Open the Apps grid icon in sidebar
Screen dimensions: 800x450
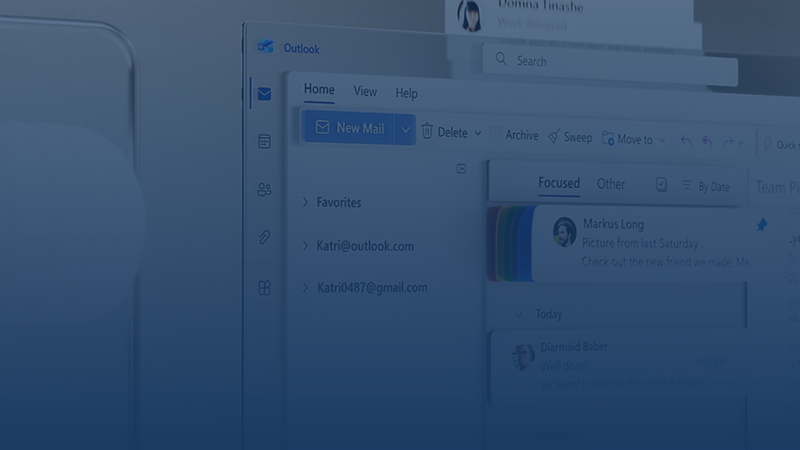[264, 288]
